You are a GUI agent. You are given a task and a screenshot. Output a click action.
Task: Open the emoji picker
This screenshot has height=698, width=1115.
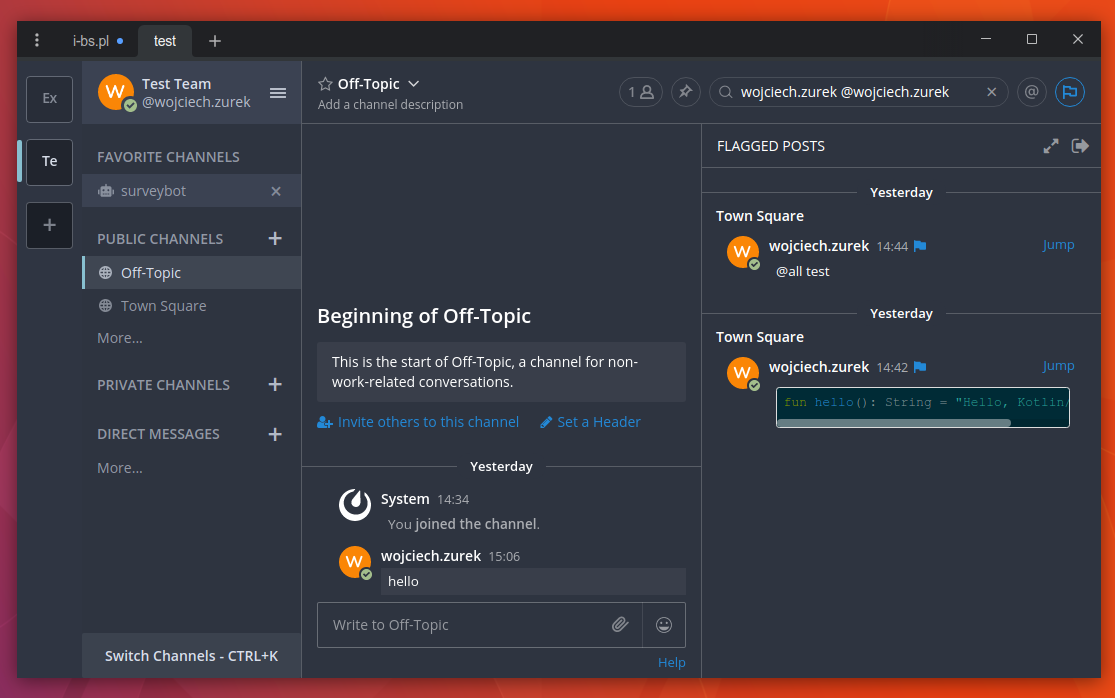pyautogui.click(x=663, y=625)
